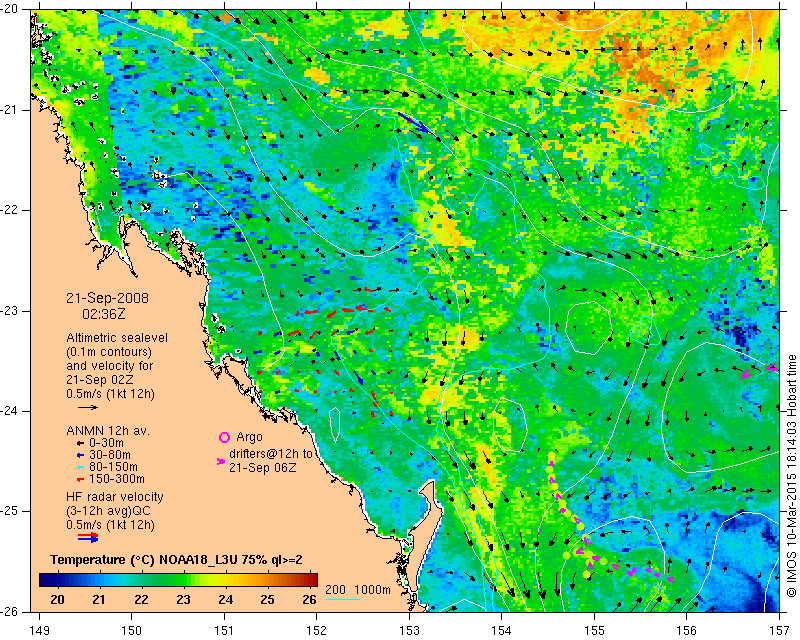This screenshot has height=640, width=800.
Task: Click the '(3-12h avg)QC' label
Action: coord(108,511)
